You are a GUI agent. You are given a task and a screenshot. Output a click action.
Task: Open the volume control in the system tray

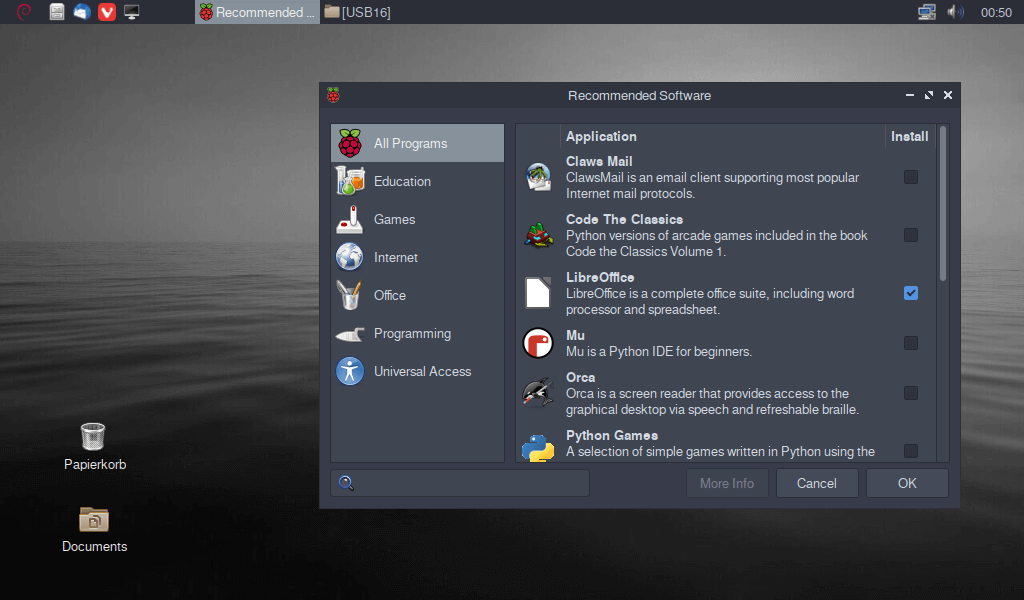[955, 12]
